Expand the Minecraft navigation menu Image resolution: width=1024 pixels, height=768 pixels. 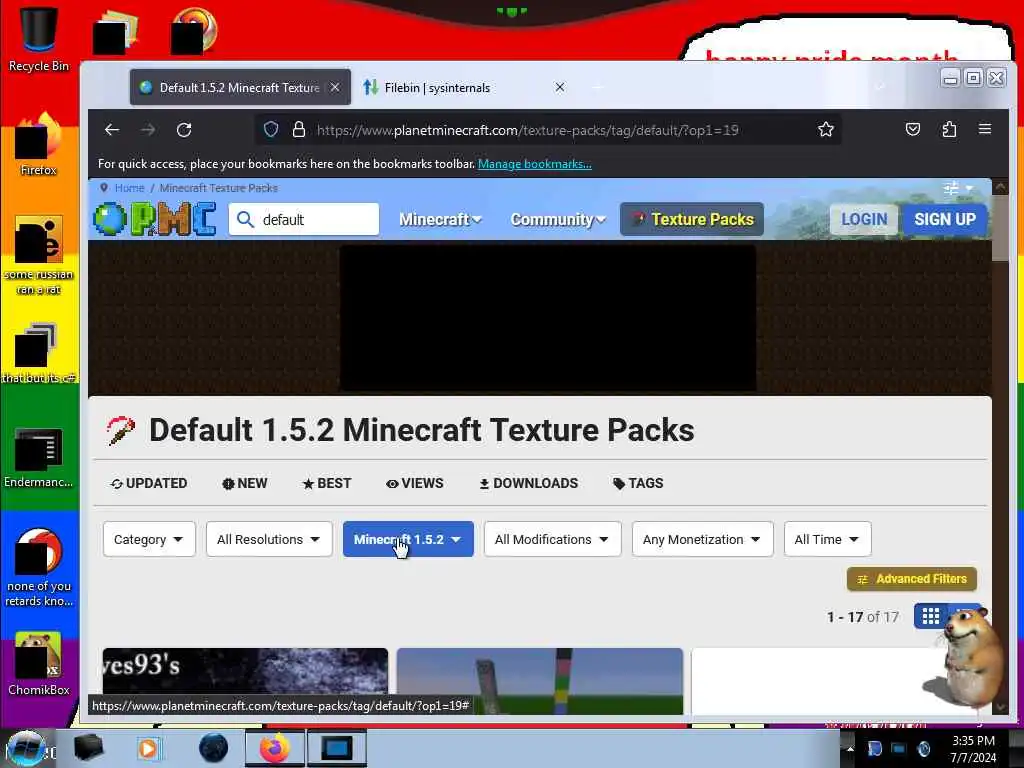tap(440, 219)
